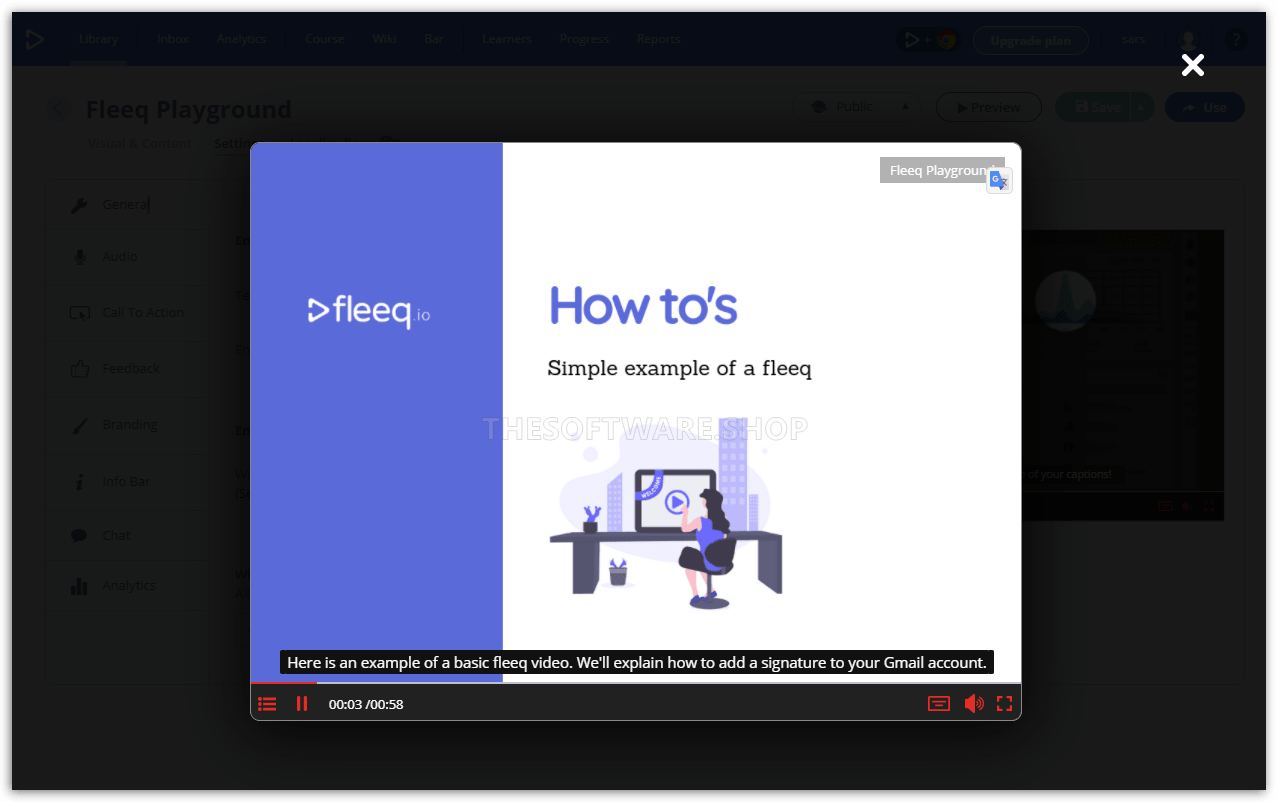The height and width of the screenshot is (802, 1278).
Task: Open the Save button dropdown arrow
Action: point(1142,108)
